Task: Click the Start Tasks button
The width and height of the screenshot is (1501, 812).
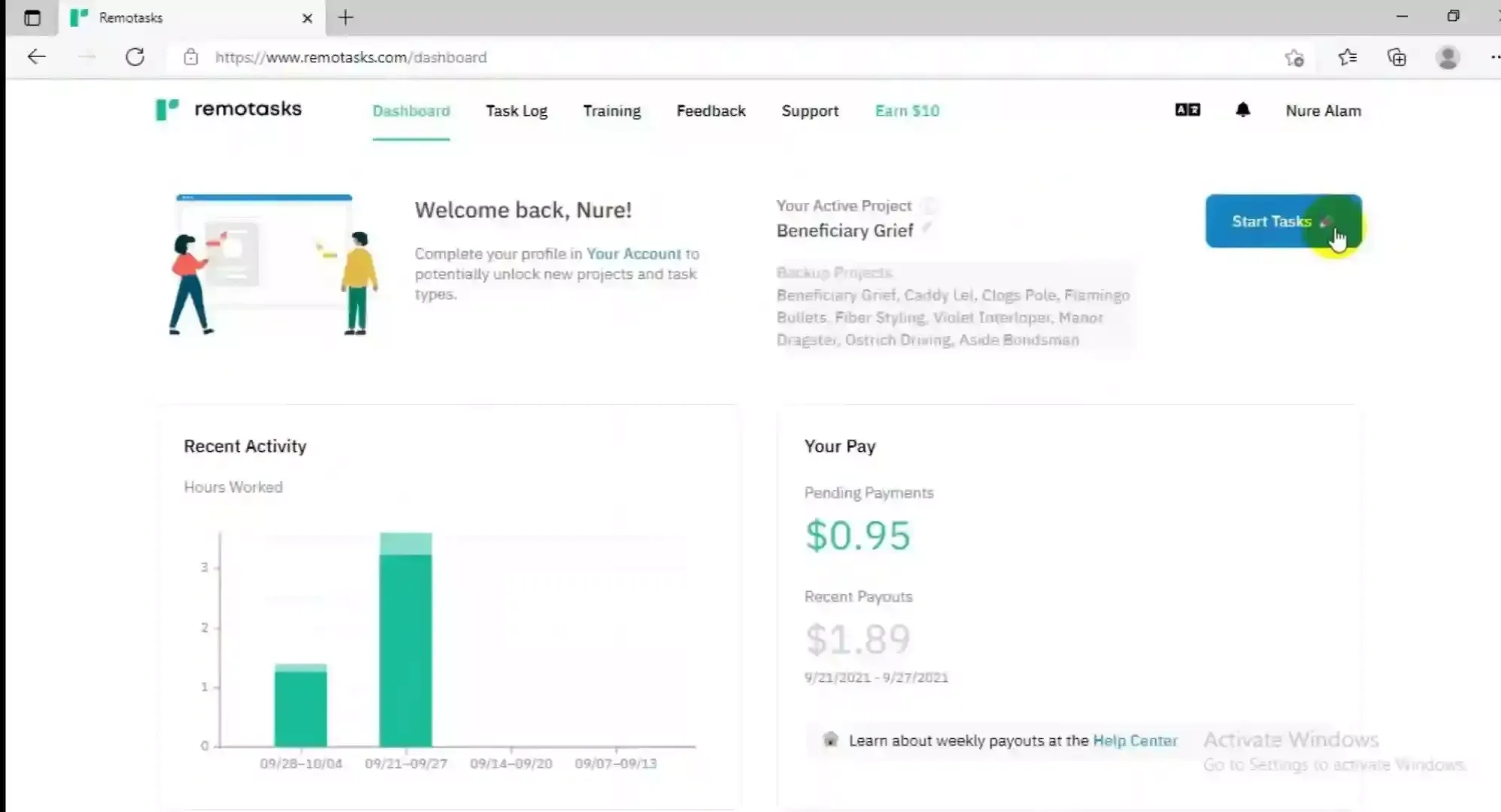Action: (x=1283, y=221)
